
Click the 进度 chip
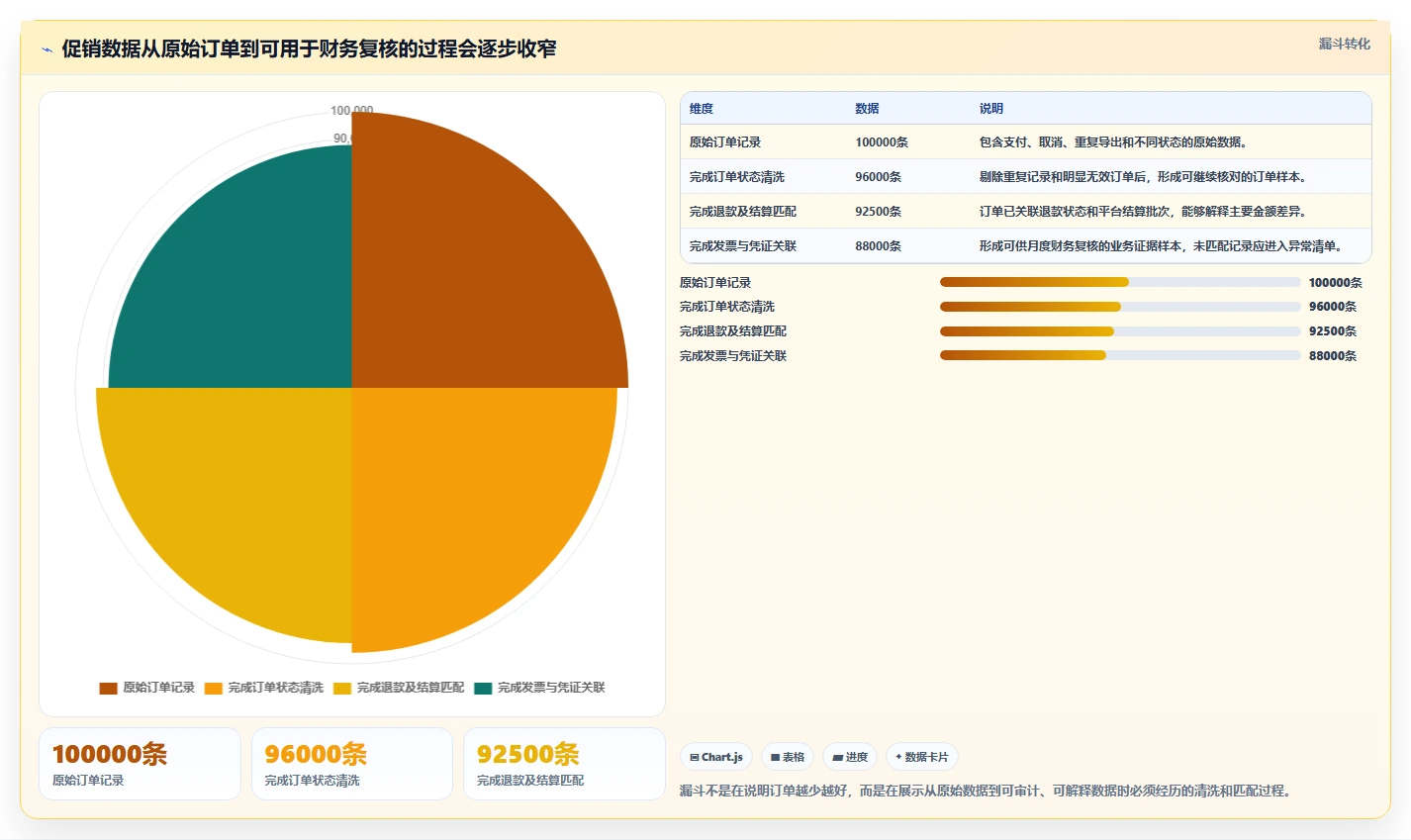[x=850, y=757]
